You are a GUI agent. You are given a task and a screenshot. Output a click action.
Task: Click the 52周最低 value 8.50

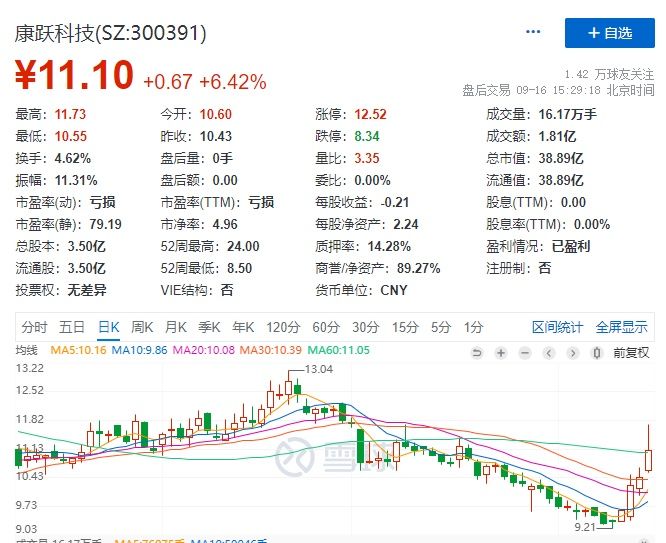coord(239,269)
